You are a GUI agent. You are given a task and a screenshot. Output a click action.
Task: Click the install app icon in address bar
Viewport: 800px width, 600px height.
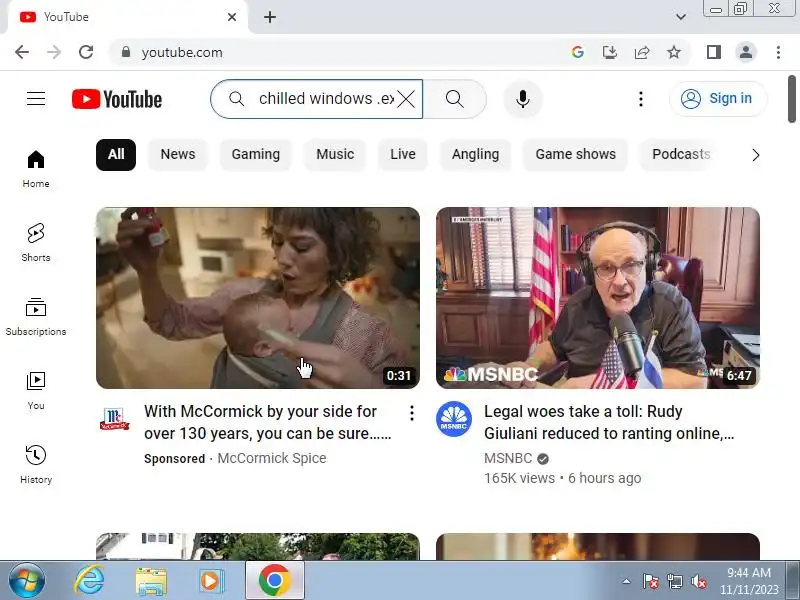[610, 52]
